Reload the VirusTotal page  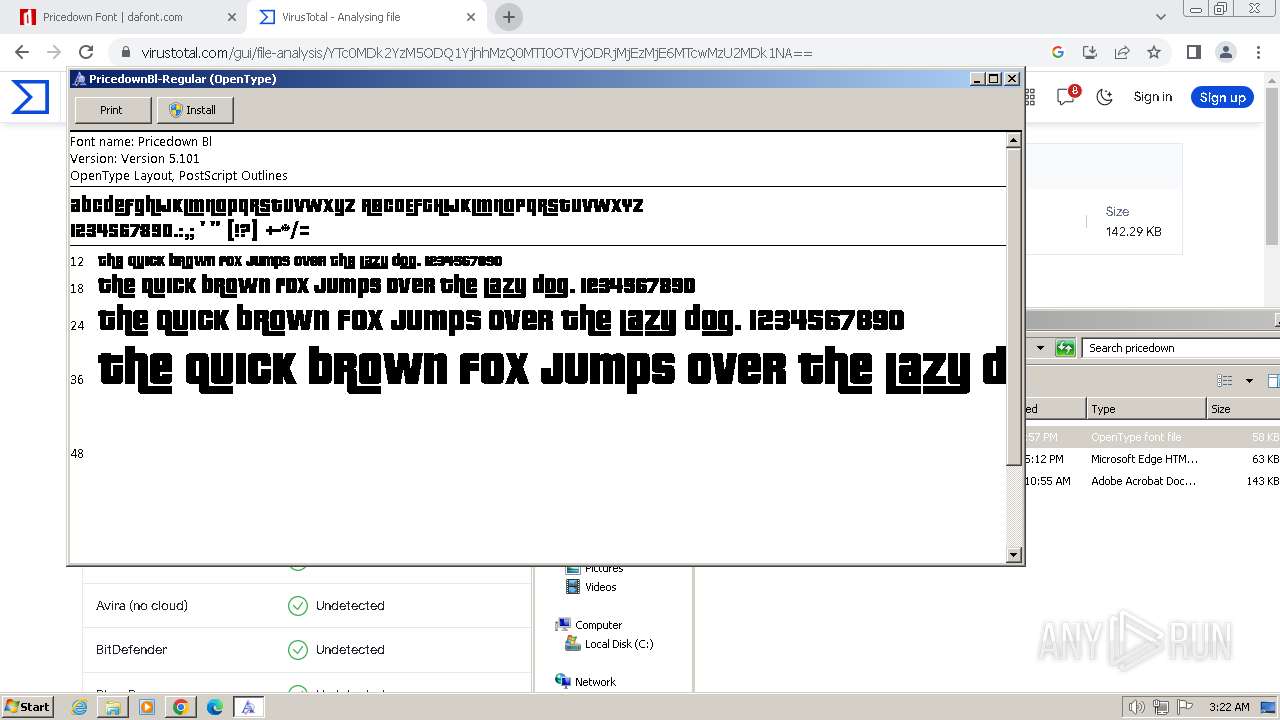tap(86, 52)
